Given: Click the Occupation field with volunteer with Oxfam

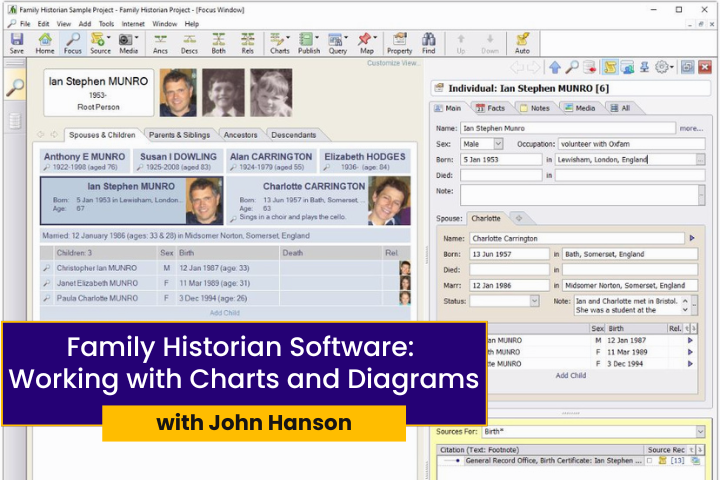Looking at the screenshot, I should (x=631, y=144).
